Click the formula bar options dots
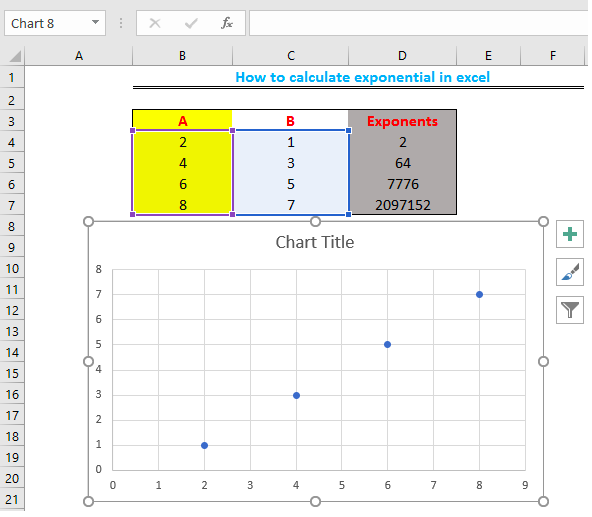 pos(121,23)
